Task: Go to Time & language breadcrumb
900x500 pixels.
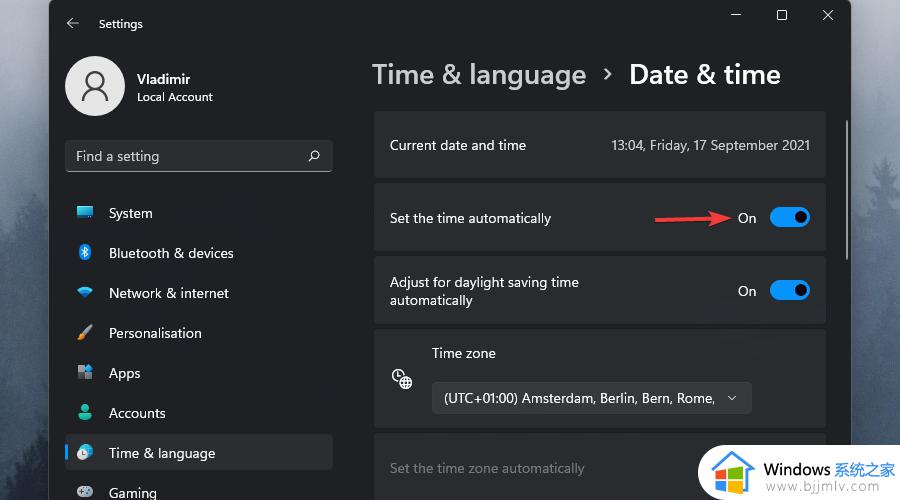Action: pyautogui.click(x=479, y=75)
